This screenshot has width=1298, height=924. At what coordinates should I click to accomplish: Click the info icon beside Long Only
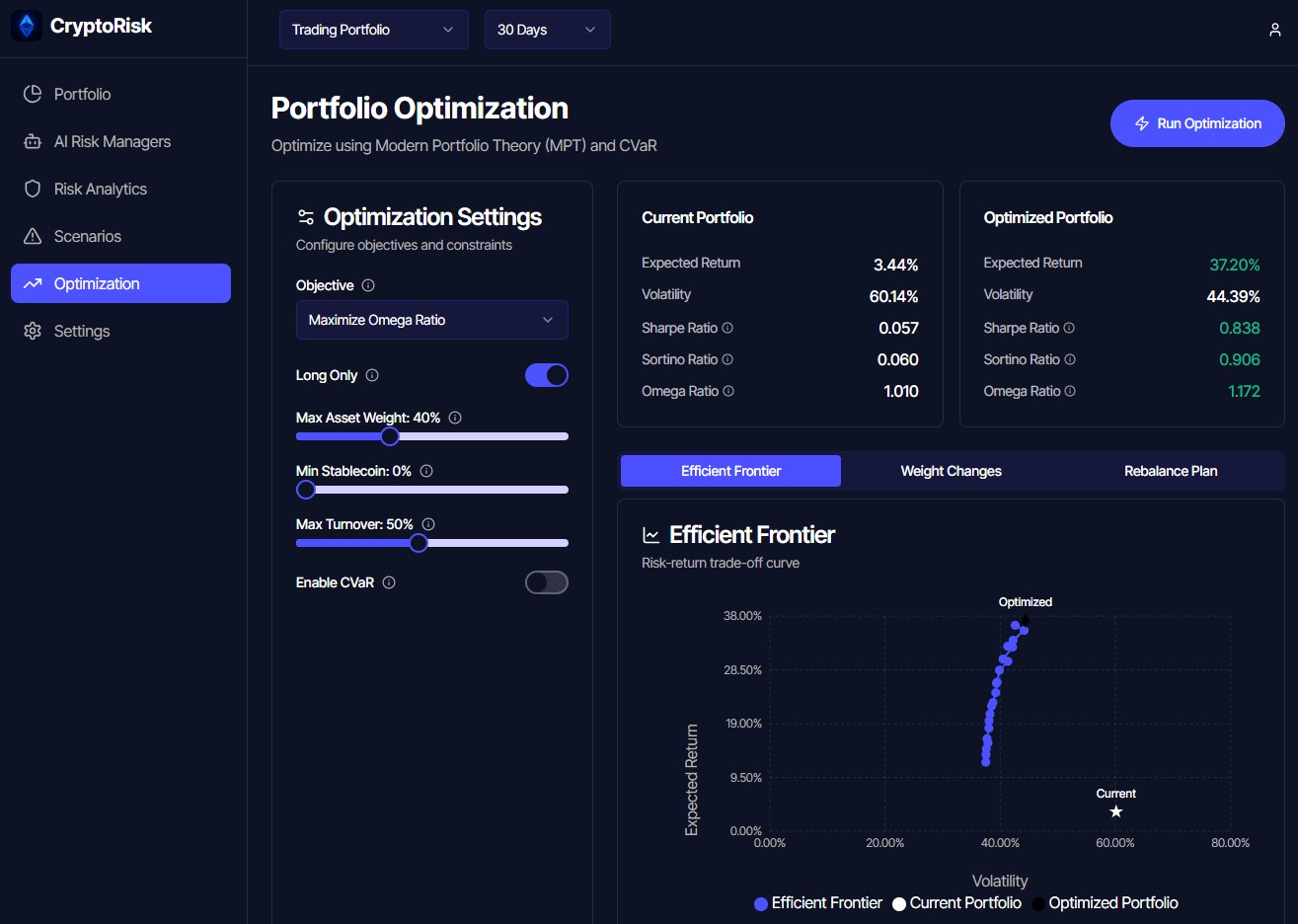(x=372, y=375)
